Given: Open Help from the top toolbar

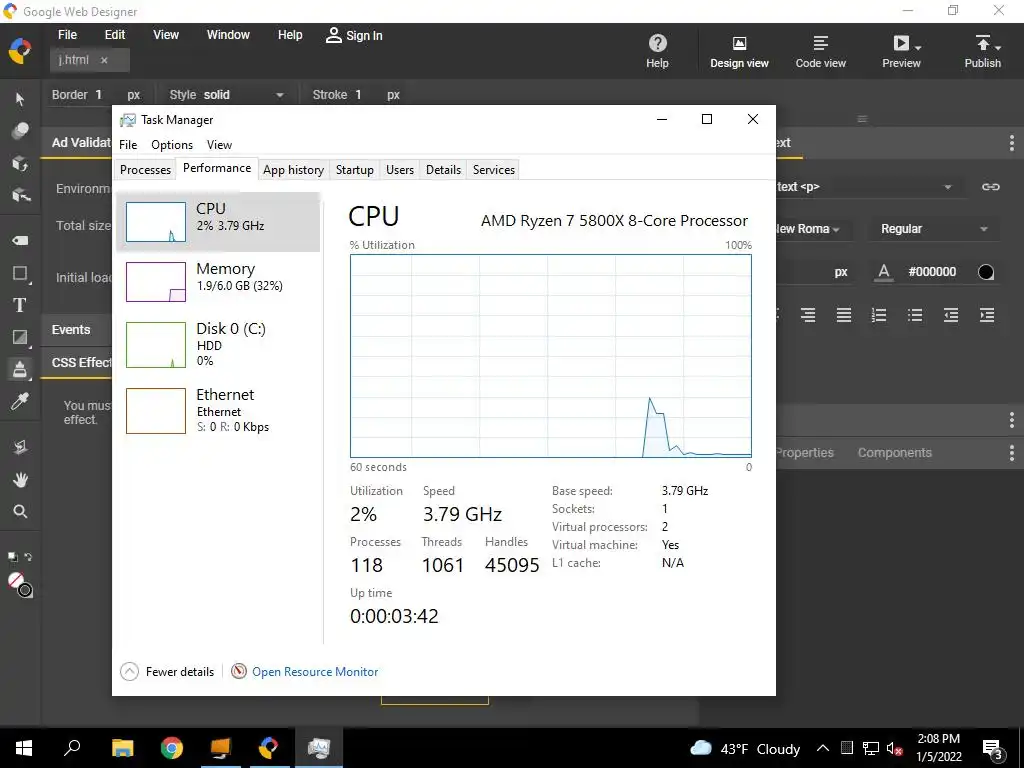Looking at the screenshot, I should pyautogui.click(x=658, y=51).
